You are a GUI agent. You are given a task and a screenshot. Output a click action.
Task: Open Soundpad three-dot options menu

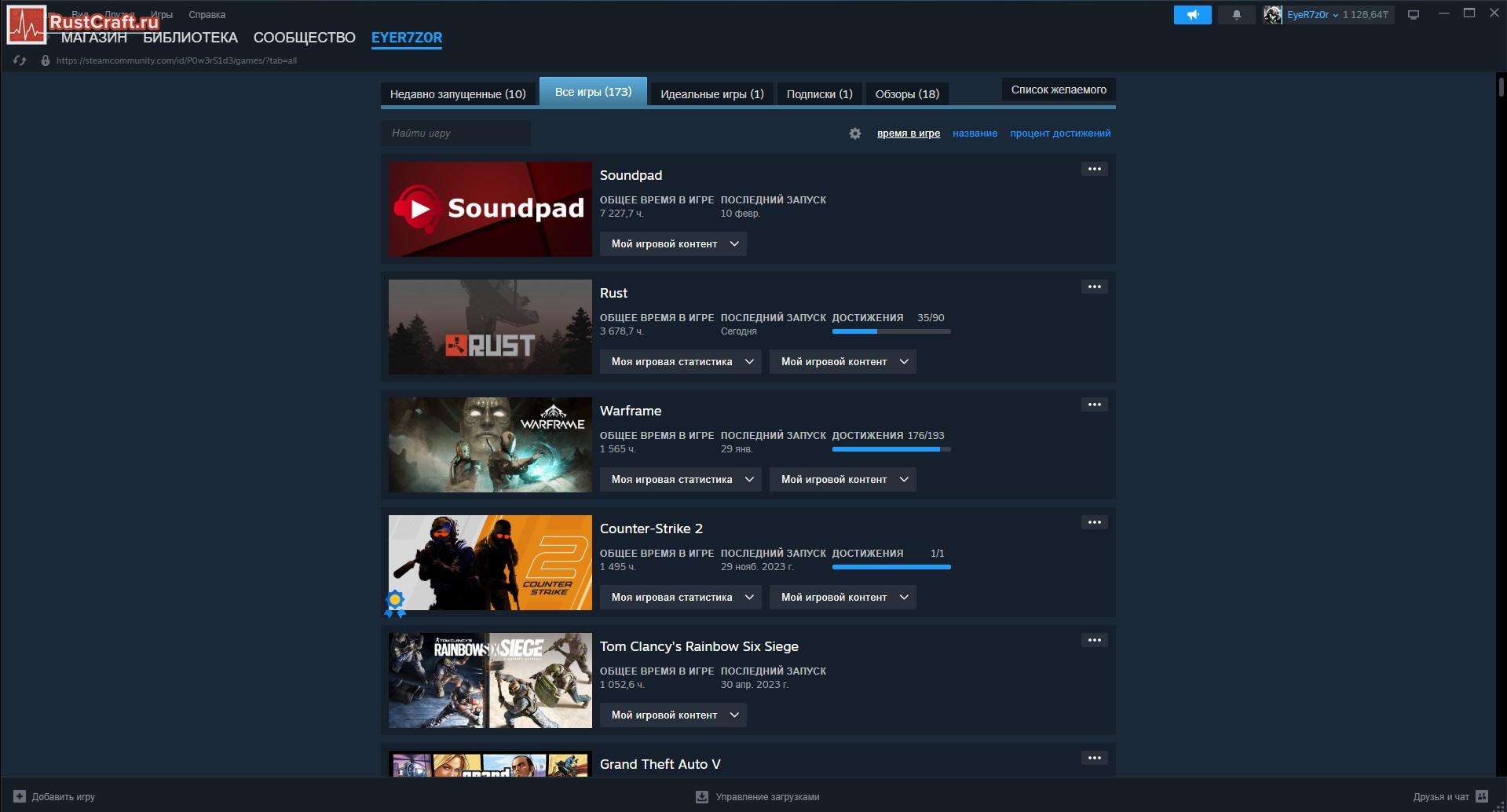pos(1094,169)
